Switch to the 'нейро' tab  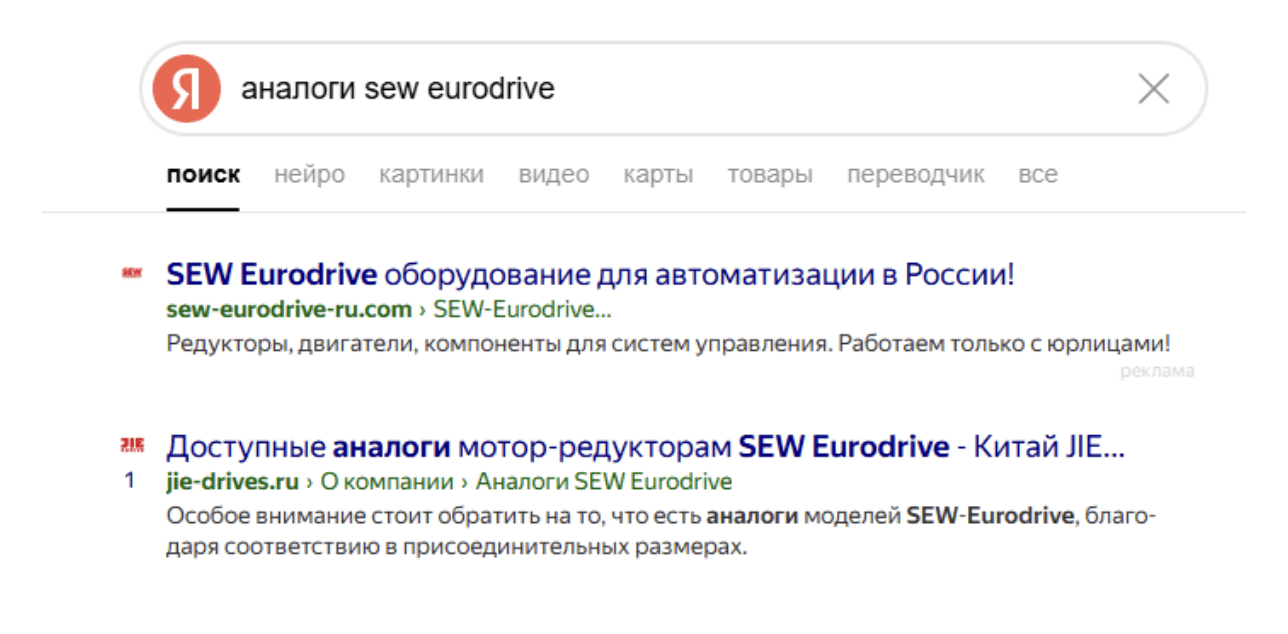click(309, 175)
